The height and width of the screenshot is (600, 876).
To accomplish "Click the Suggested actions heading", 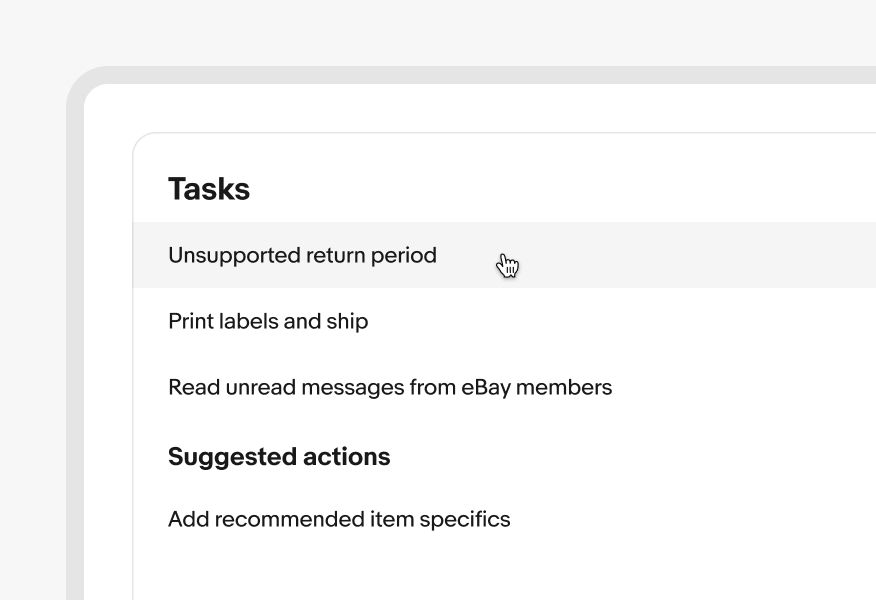I will click(279, 457).
